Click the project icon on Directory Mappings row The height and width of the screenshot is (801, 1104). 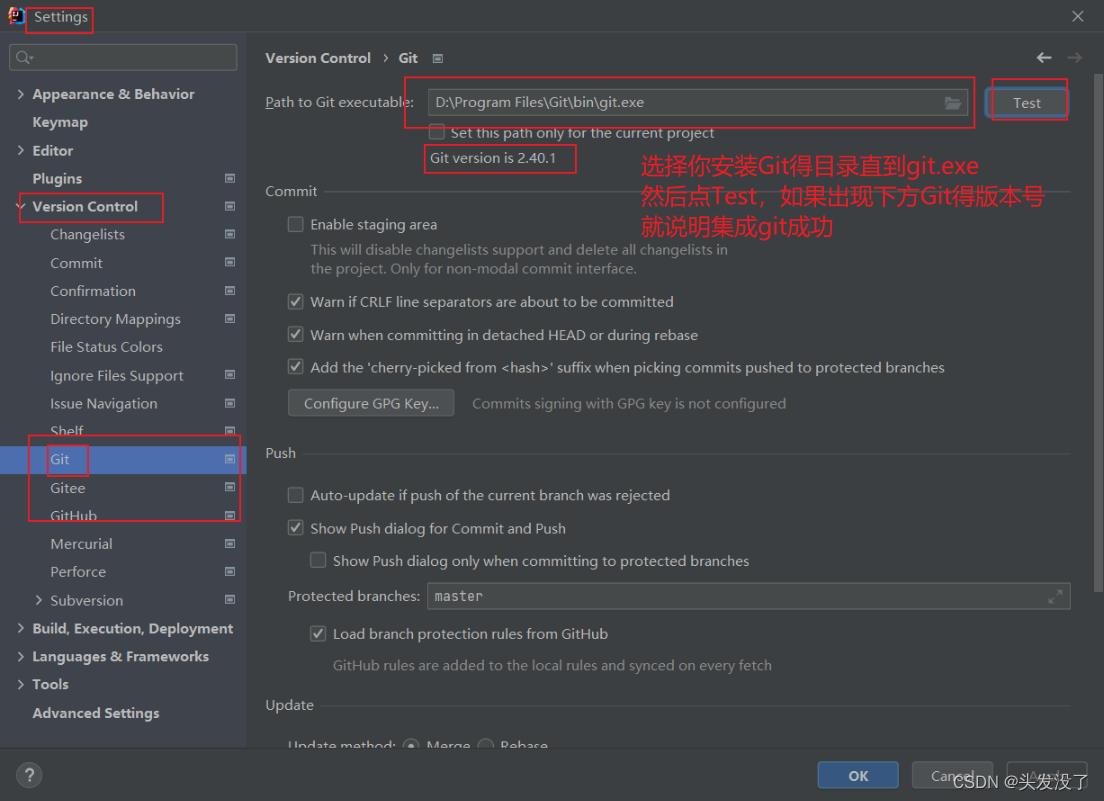[230, 319]
